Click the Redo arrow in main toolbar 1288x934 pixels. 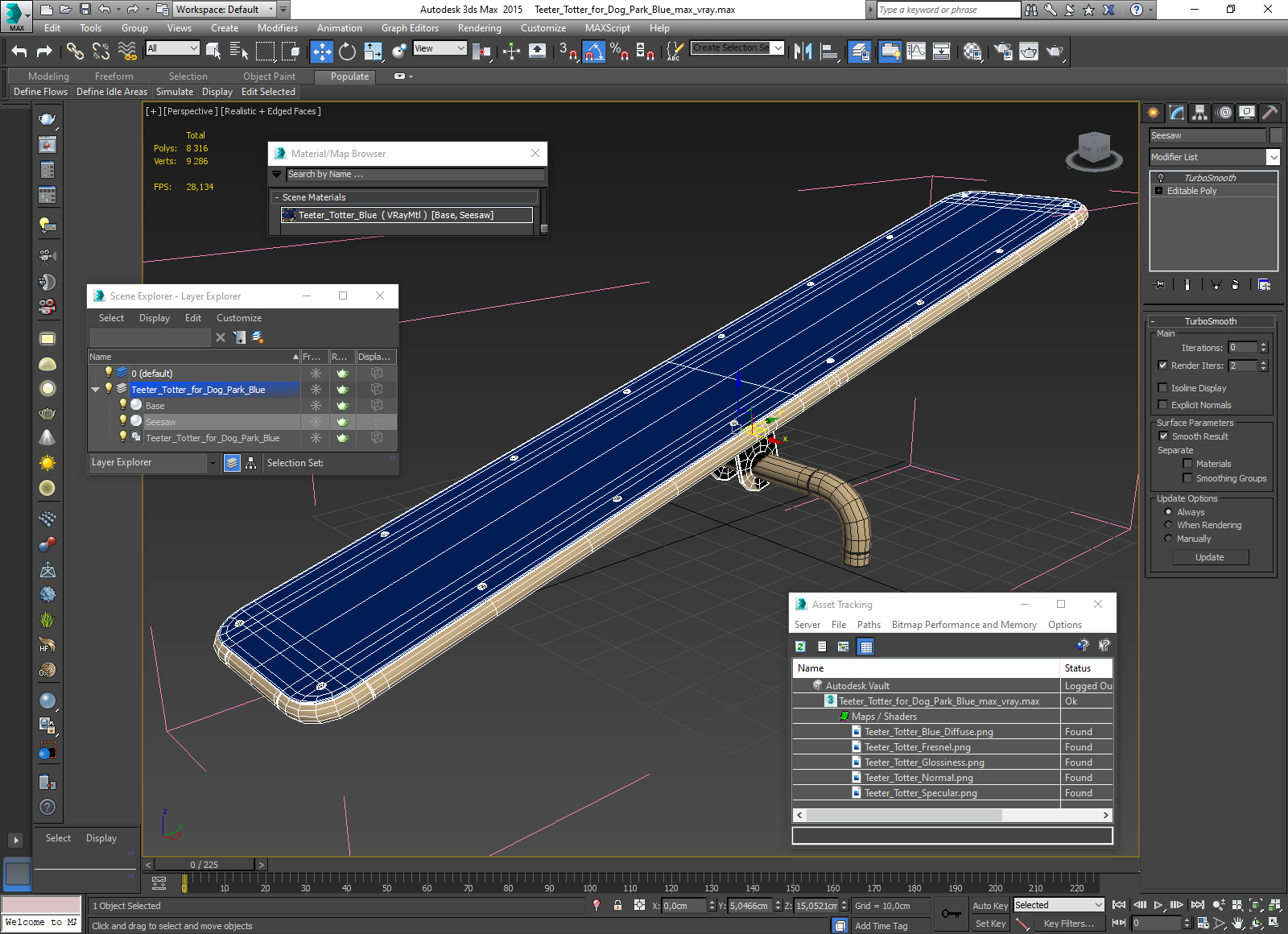pyautogui.click(x=45, y=52)
